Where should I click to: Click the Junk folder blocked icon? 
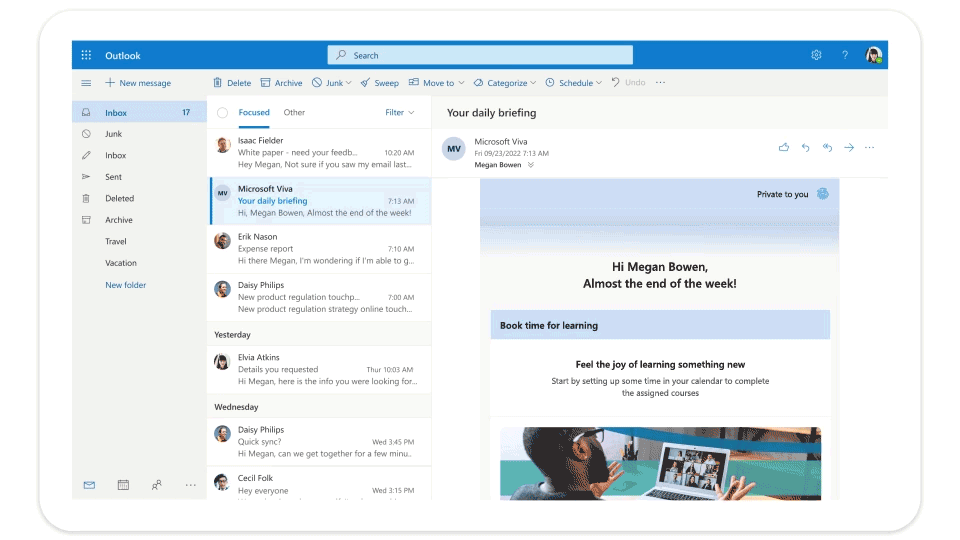(x=86, y=134)
